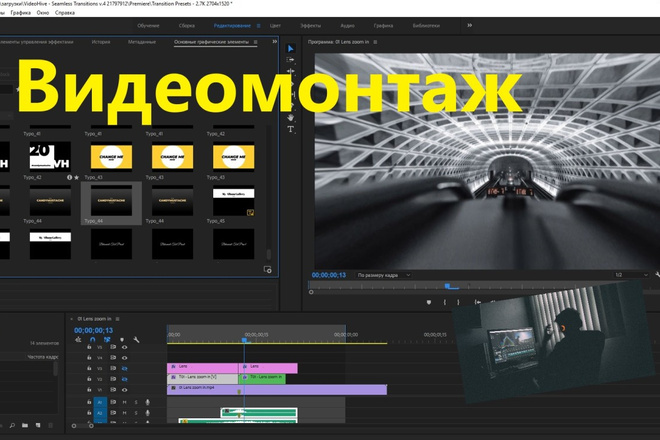Viewport: 660px width, 440px height.
Task: Expand workspace overflow chevrons
Action: click(469, 25)
